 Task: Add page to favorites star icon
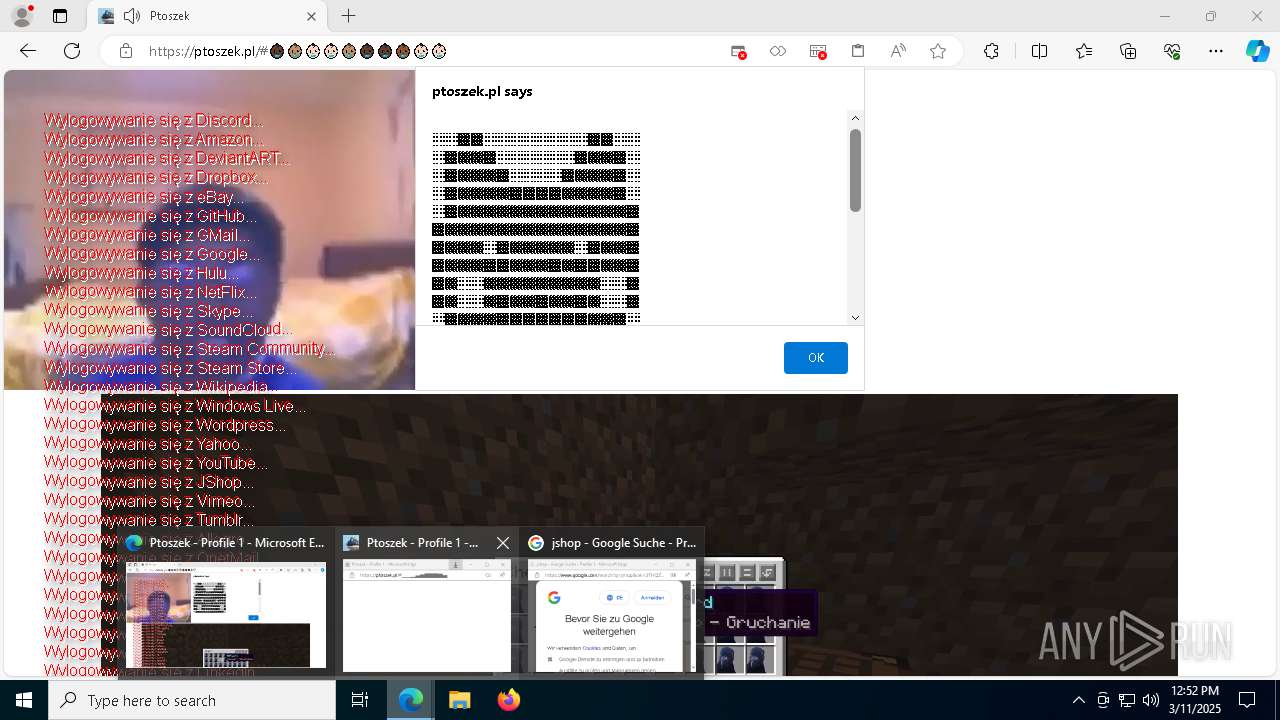click(938, 51)
